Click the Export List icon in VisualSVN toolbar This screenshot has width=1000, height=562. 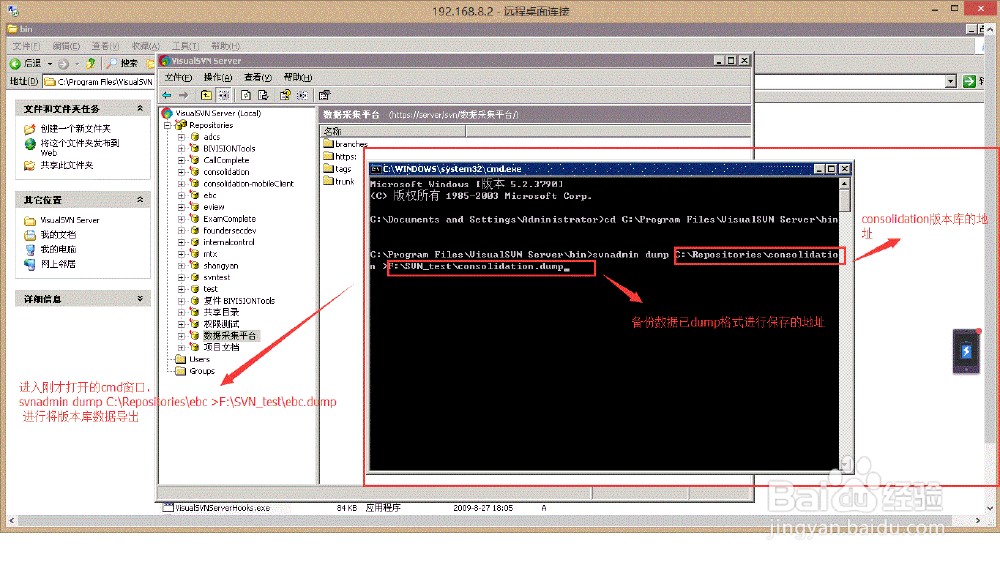[263, 95]
